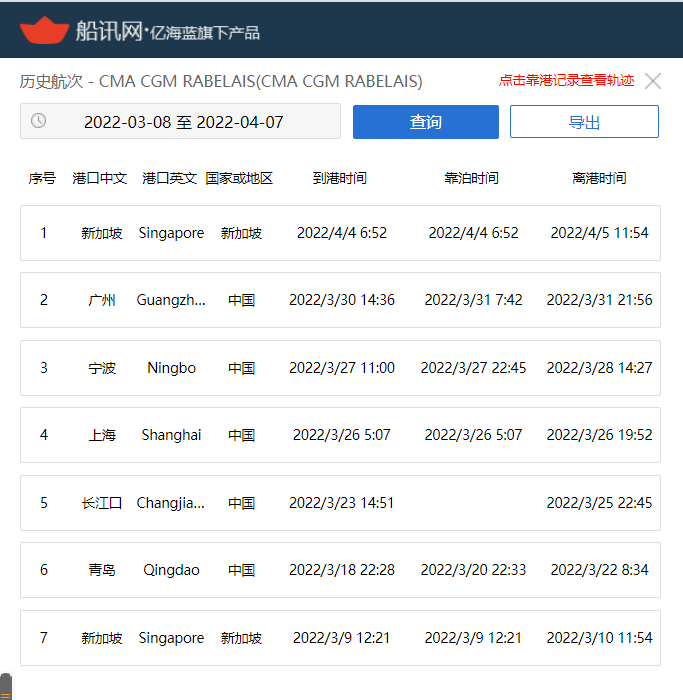Select row 7 Singapore port name

point(171,638)
